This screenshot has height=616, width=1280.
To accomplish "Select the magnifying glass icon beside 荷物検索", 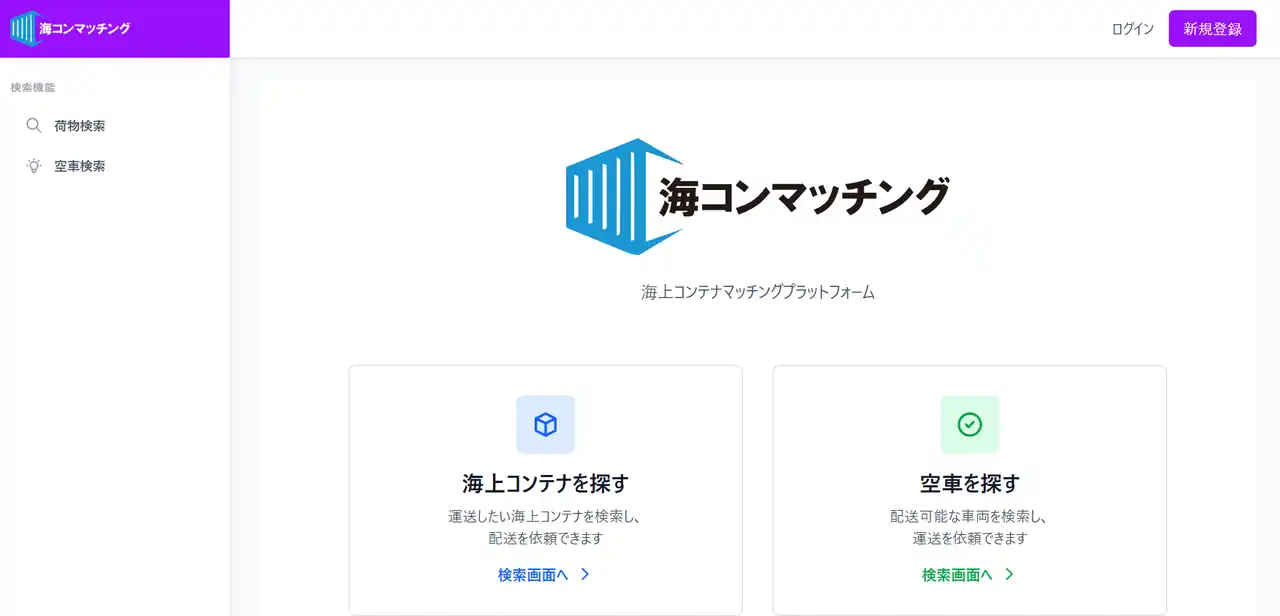I will pos(34,125).
